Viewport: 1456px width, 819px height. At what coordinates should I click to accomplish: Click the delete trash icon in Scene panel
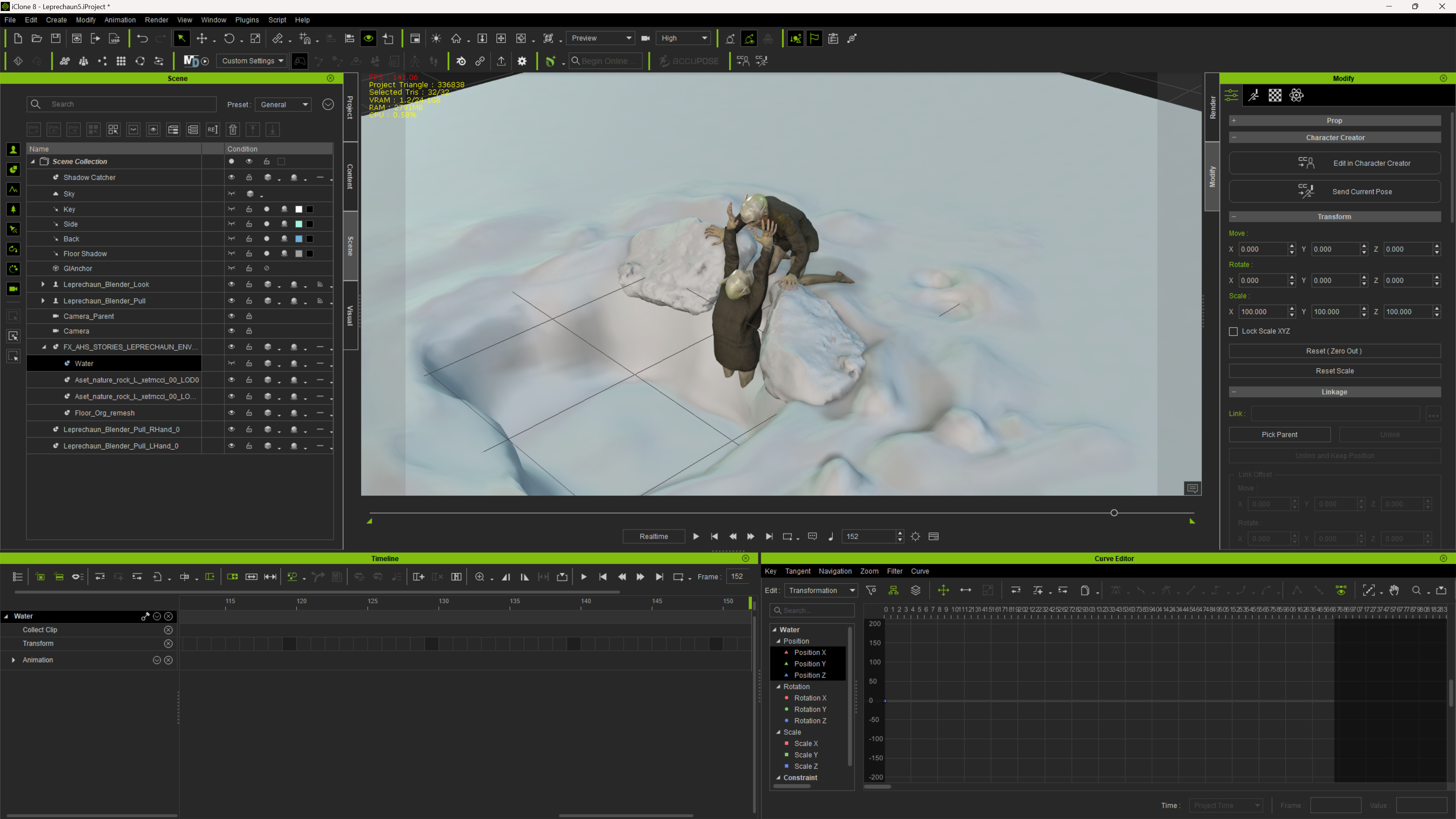(x=233, y=129)
